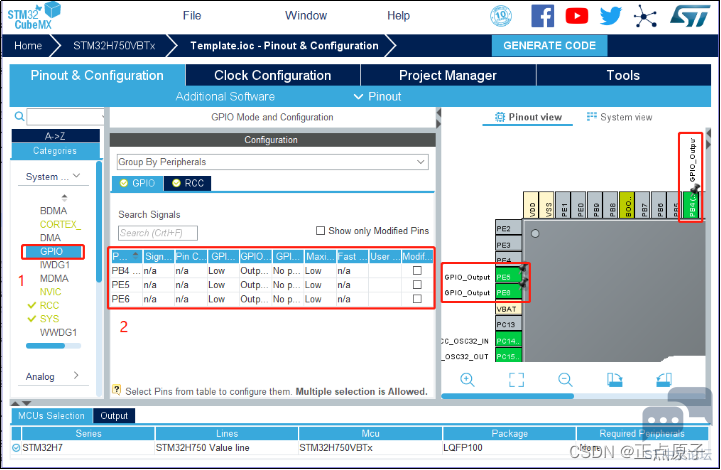Click the help question mark icon
Image resolution: width=721 pixels, height=470 pixels.
point(117,390)
